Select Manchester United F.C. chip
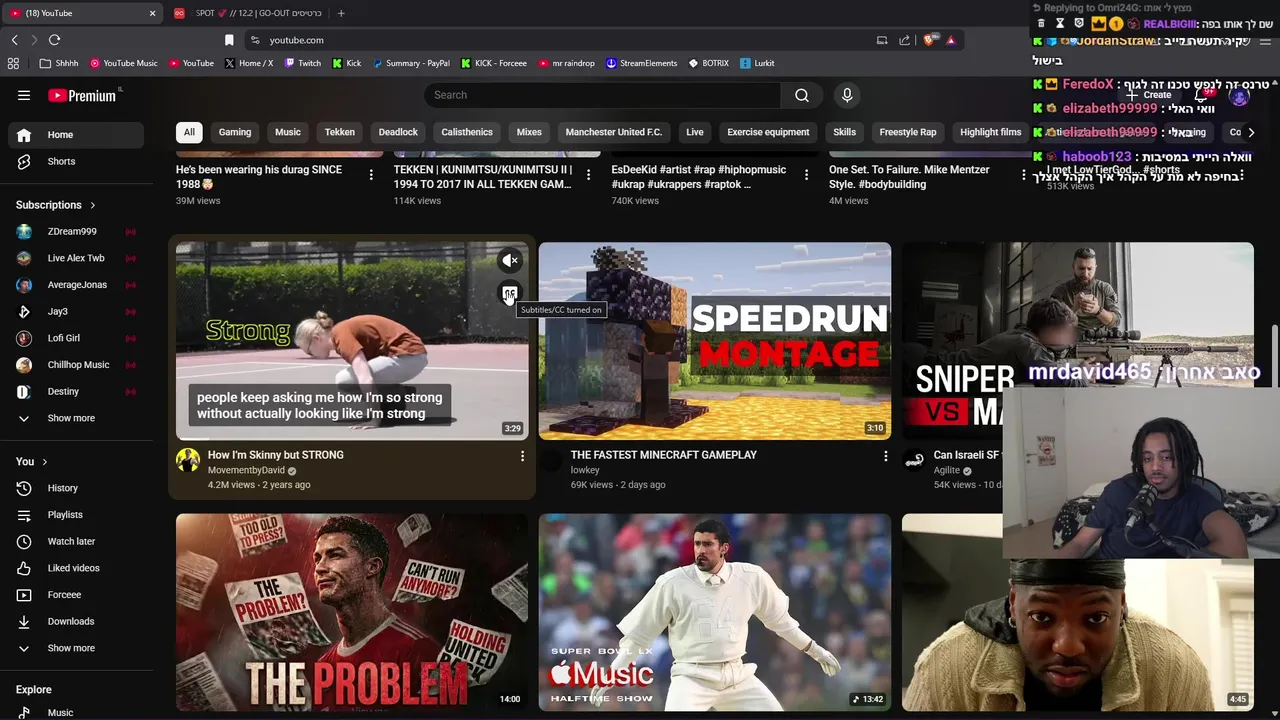 click(x=614, y=132)
